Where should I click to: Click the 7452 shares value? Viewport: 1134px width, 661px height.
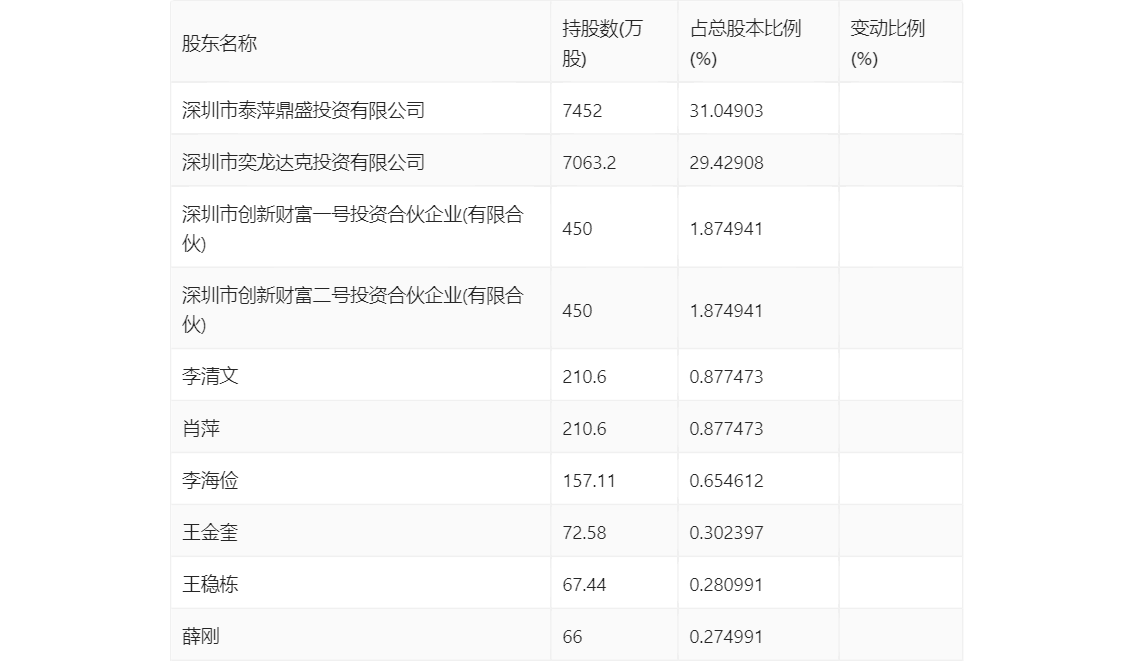click(x=582, y=111)
